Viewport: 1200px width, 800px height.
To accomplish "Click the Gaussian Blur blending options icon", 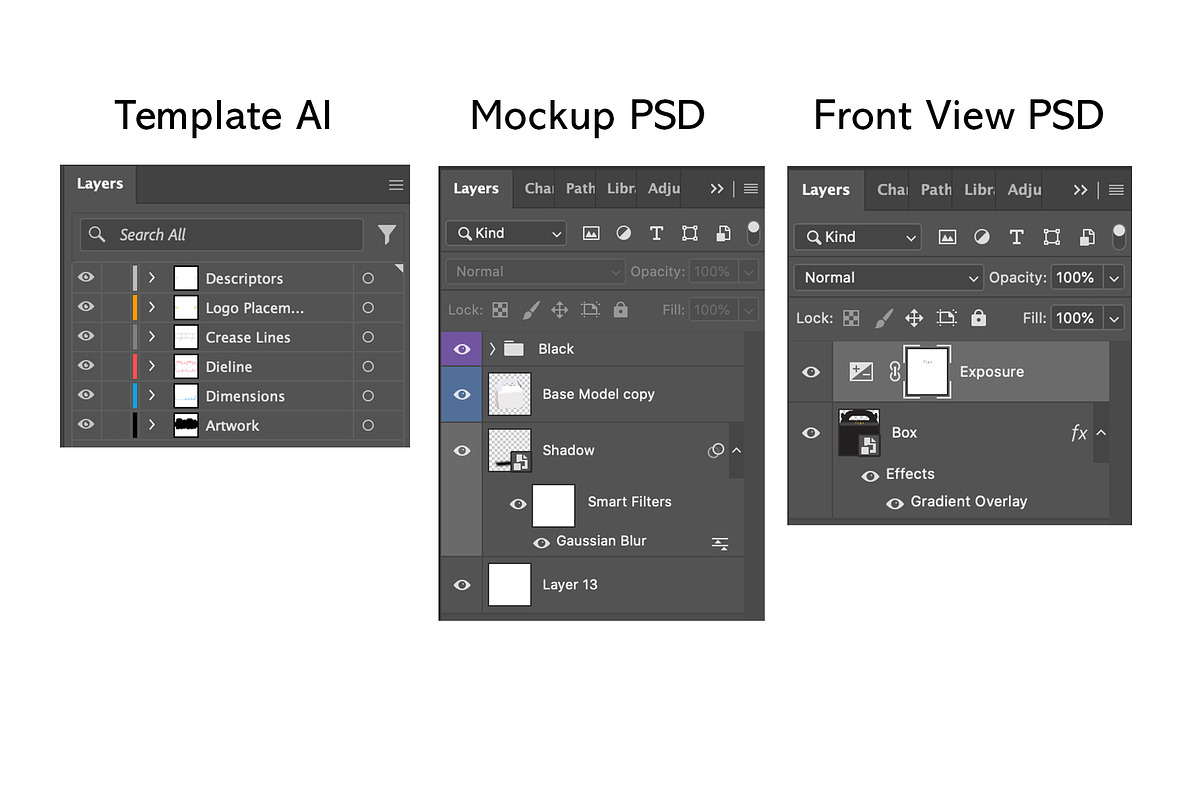I will pyautogui.click(x=720, y=543).
